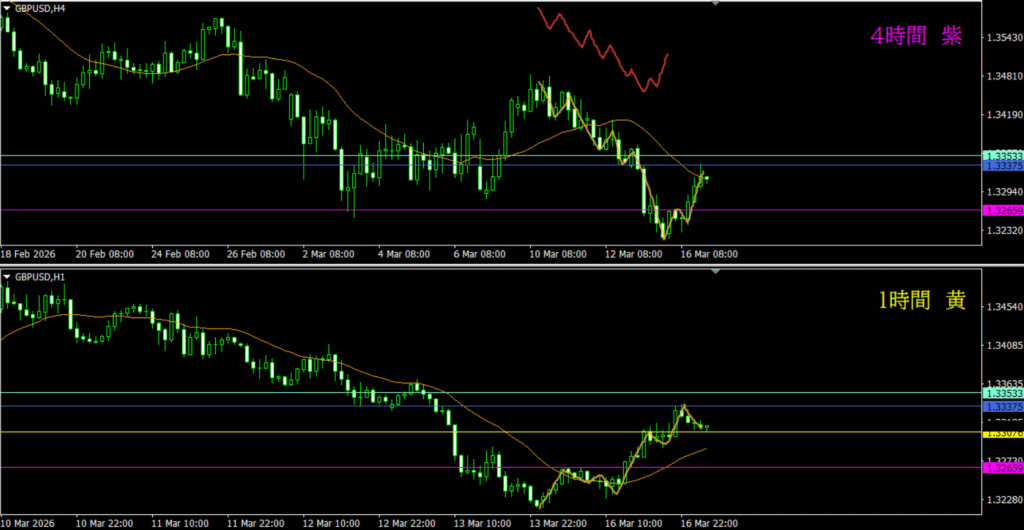Select the yellow 1.33078 price tag on H1
Viewport: 1024px width, 530px height.
click(1003, 433)
